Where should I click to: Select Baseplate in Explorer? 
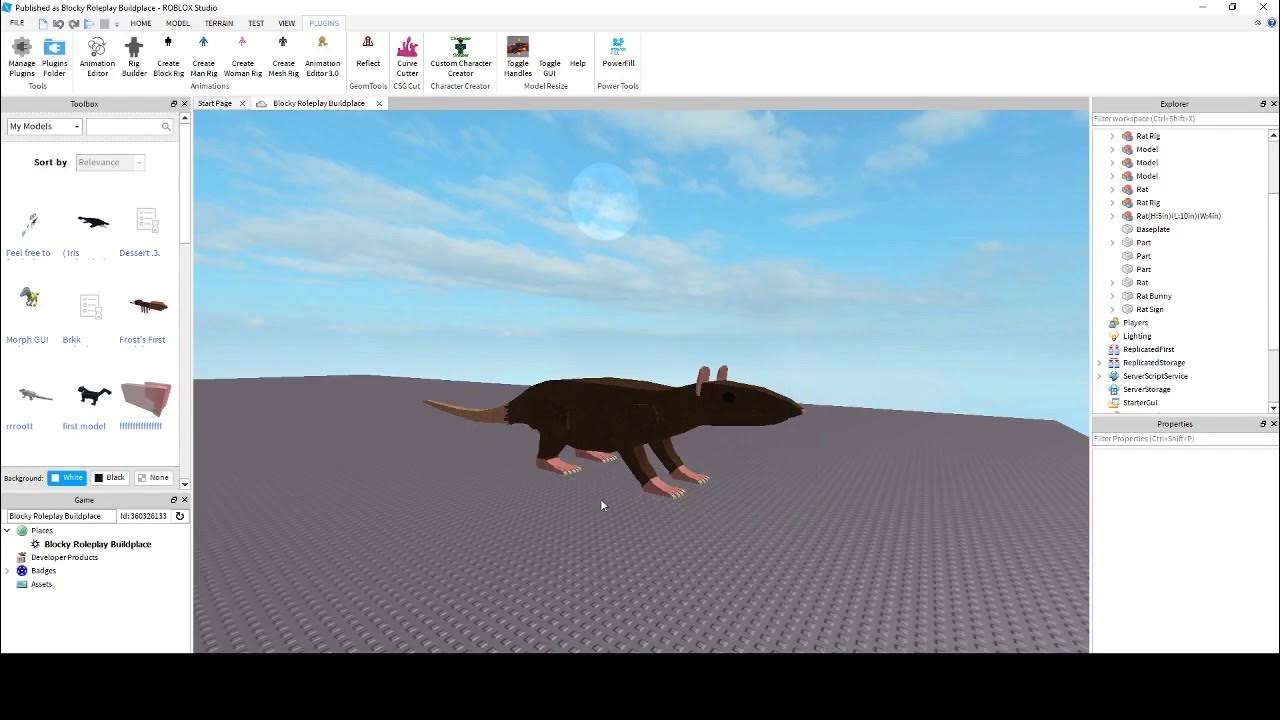click(1152, 229)
